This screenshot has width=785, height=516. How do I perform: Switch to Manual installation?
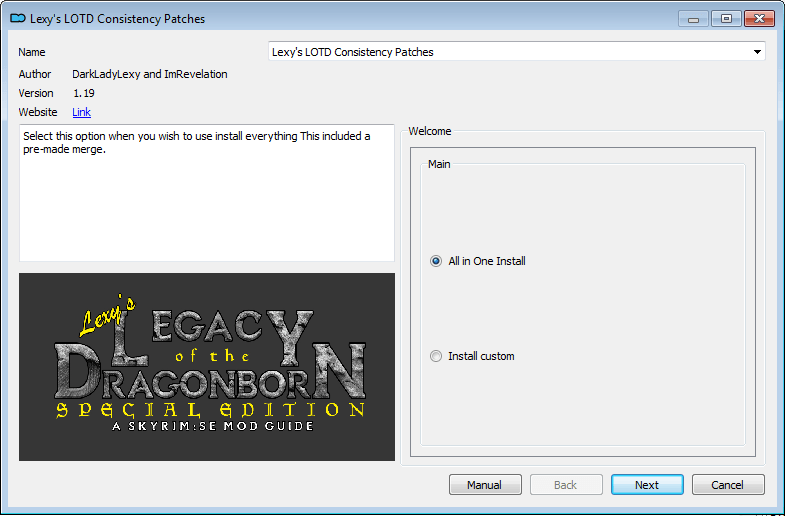click(x=485, y=485)
